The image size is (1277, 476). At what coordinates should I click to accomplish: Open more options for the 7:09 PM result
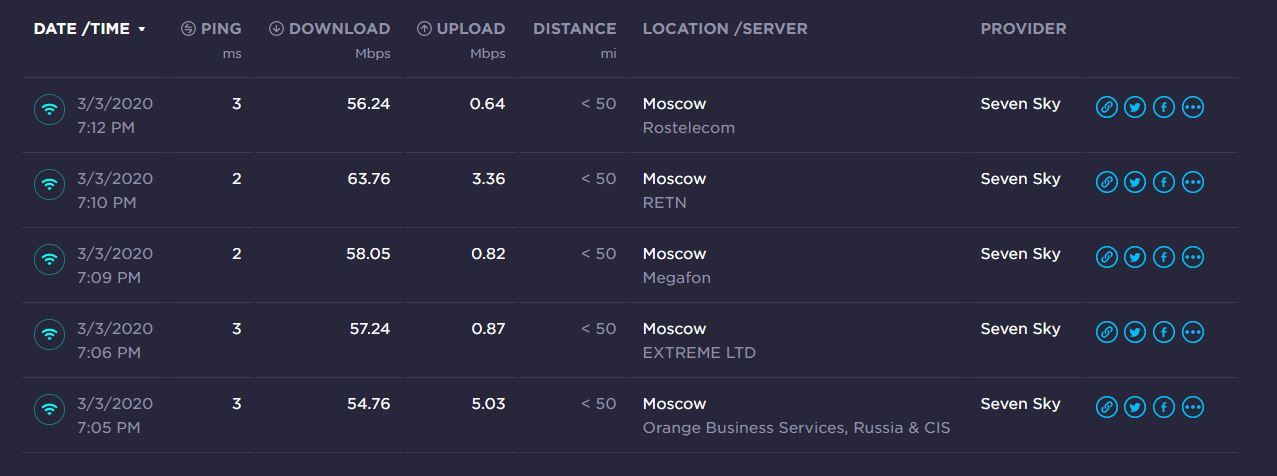(x=1192, y=257)
